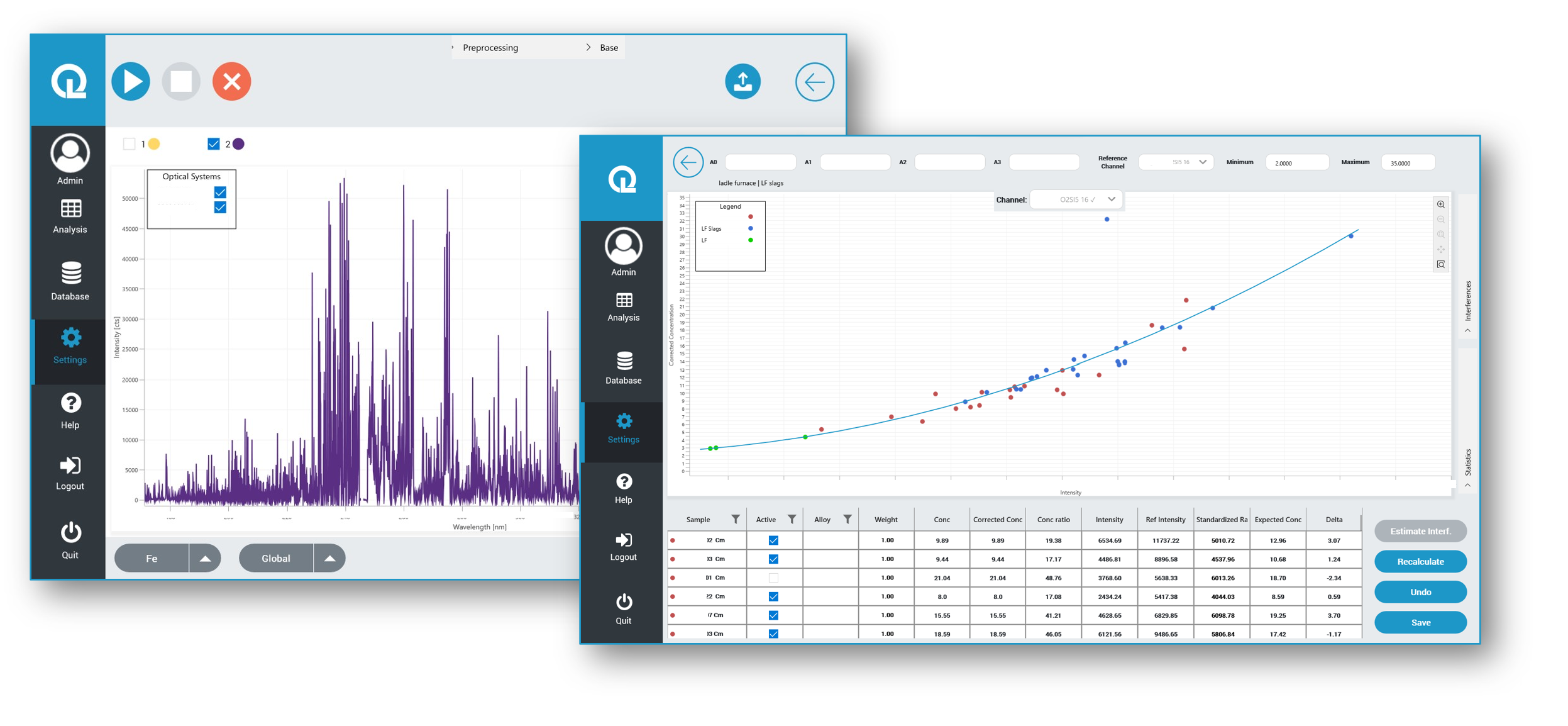Click the zoom-in magnifier on the chart

coord(1440,204)
